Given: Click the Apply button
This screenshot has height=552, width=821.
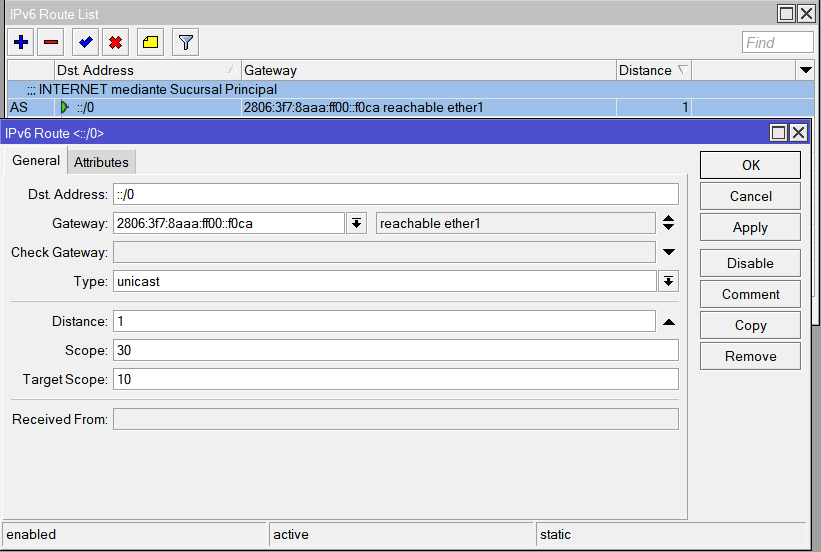Looking at the screenshot, I should click(750, 227).
